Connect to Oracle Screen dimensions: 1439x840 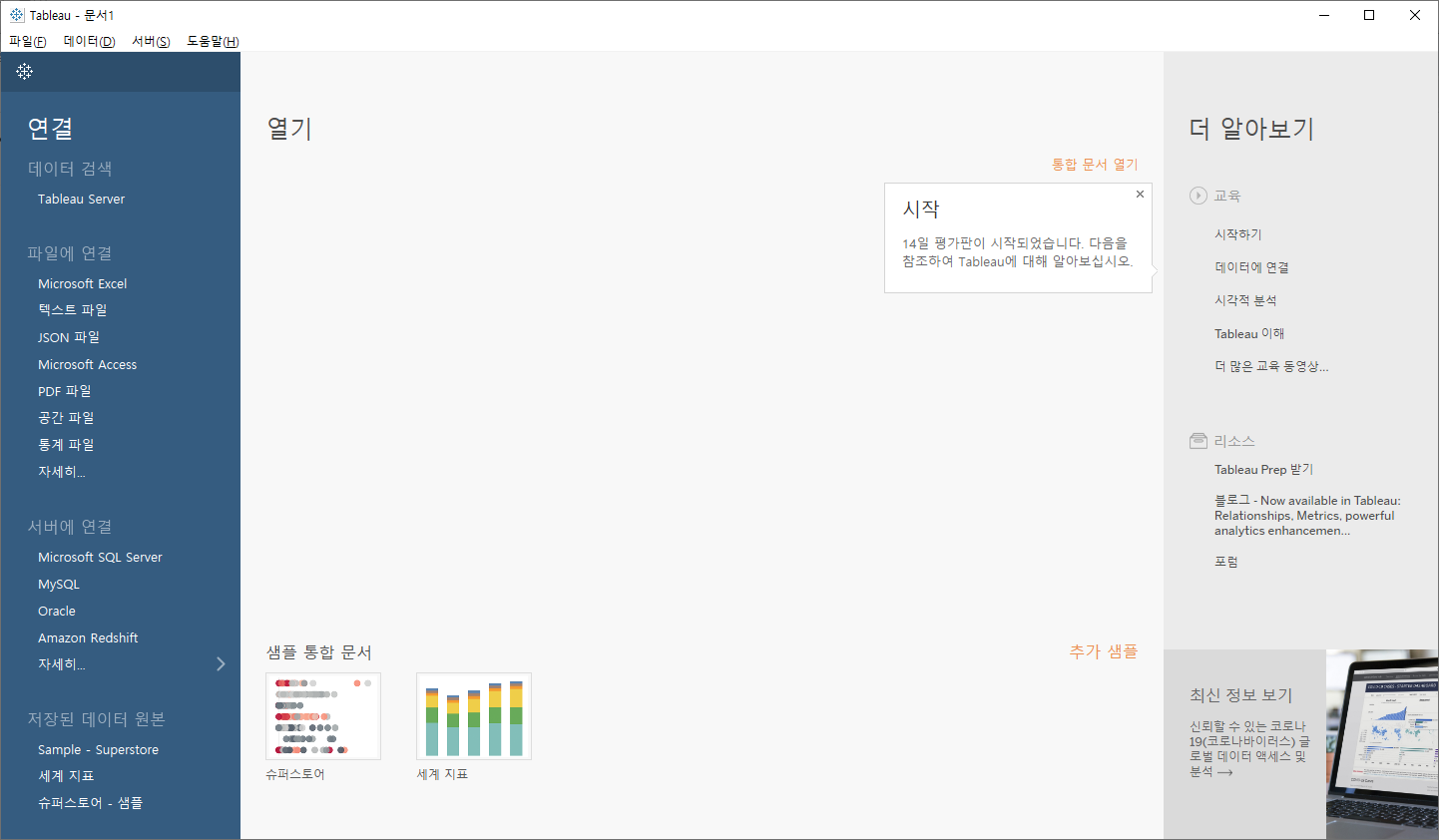[x=57, y=611]
